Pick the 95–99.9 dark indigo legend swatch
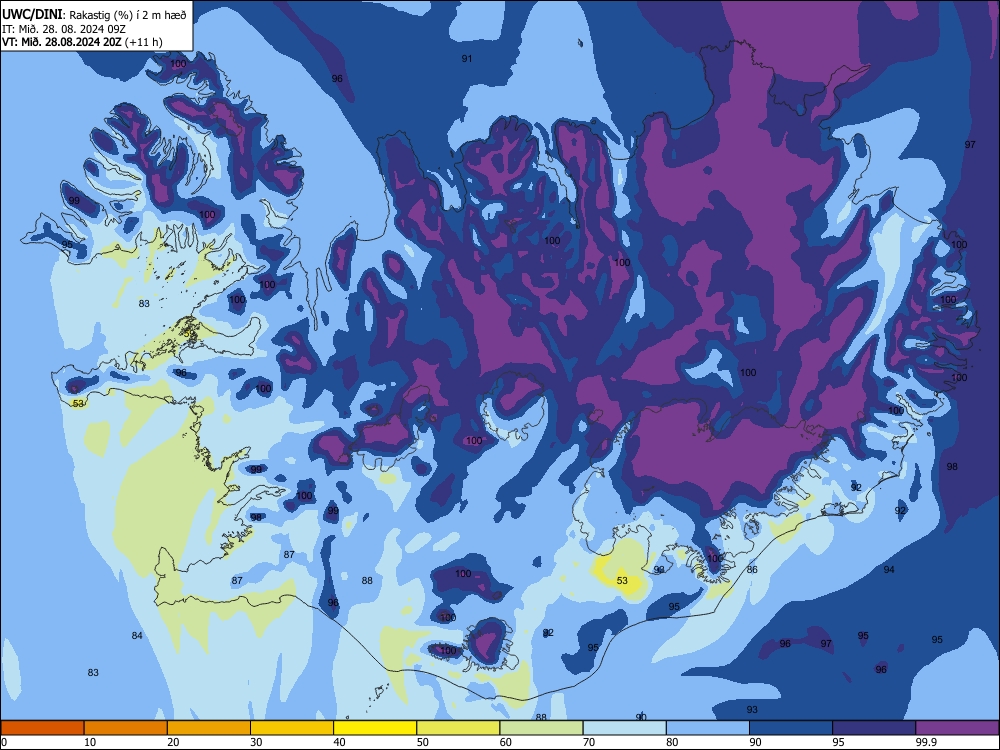 coord(874,728)
